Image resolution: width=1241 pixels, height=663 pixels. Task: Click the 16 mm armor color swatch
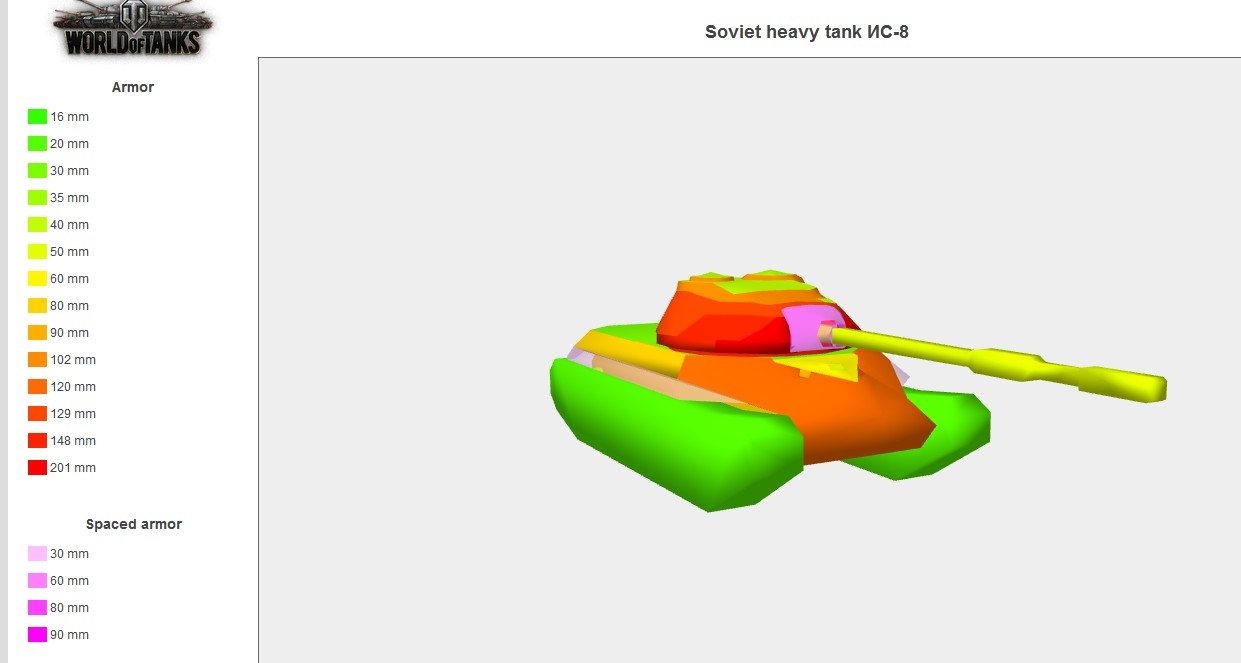coord(37,117)
